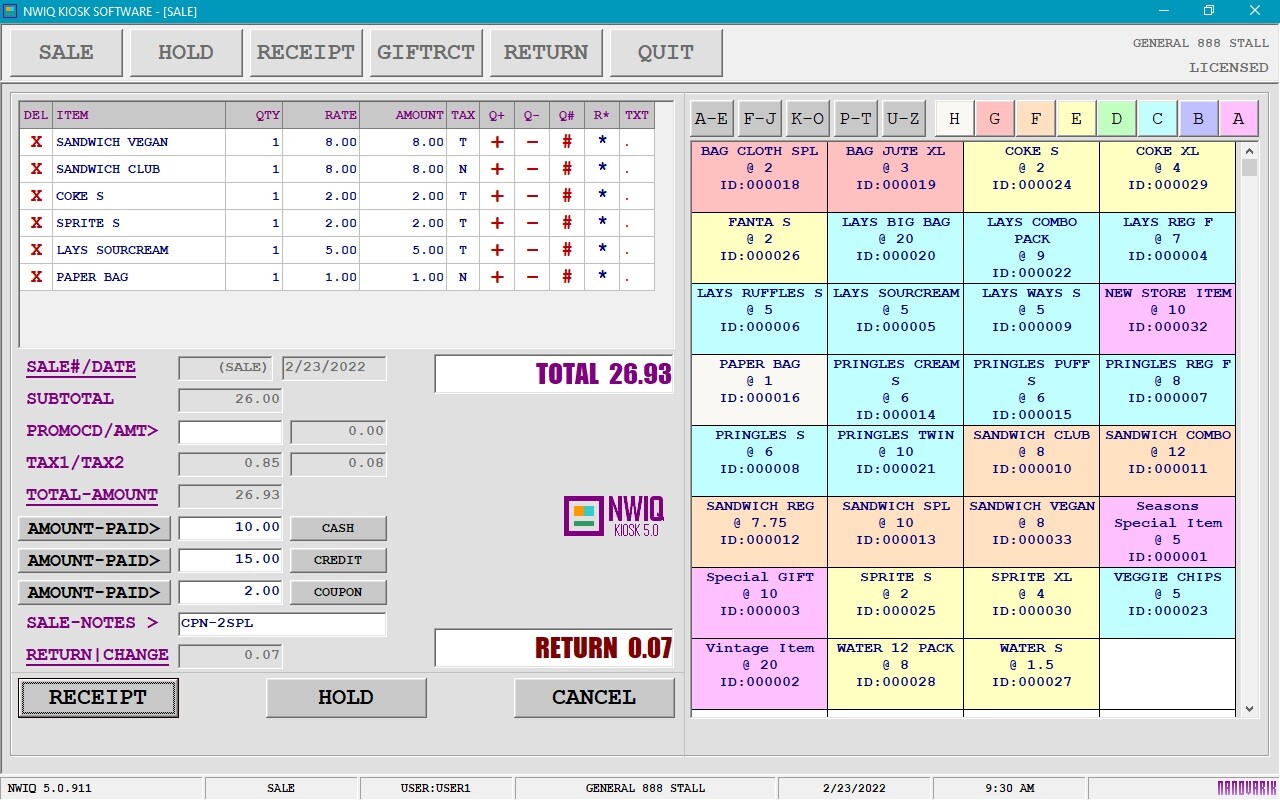1280x800 pixels.
Task: Click the bottom RECEIPT button to finish sale
Action: coord(98,698)
